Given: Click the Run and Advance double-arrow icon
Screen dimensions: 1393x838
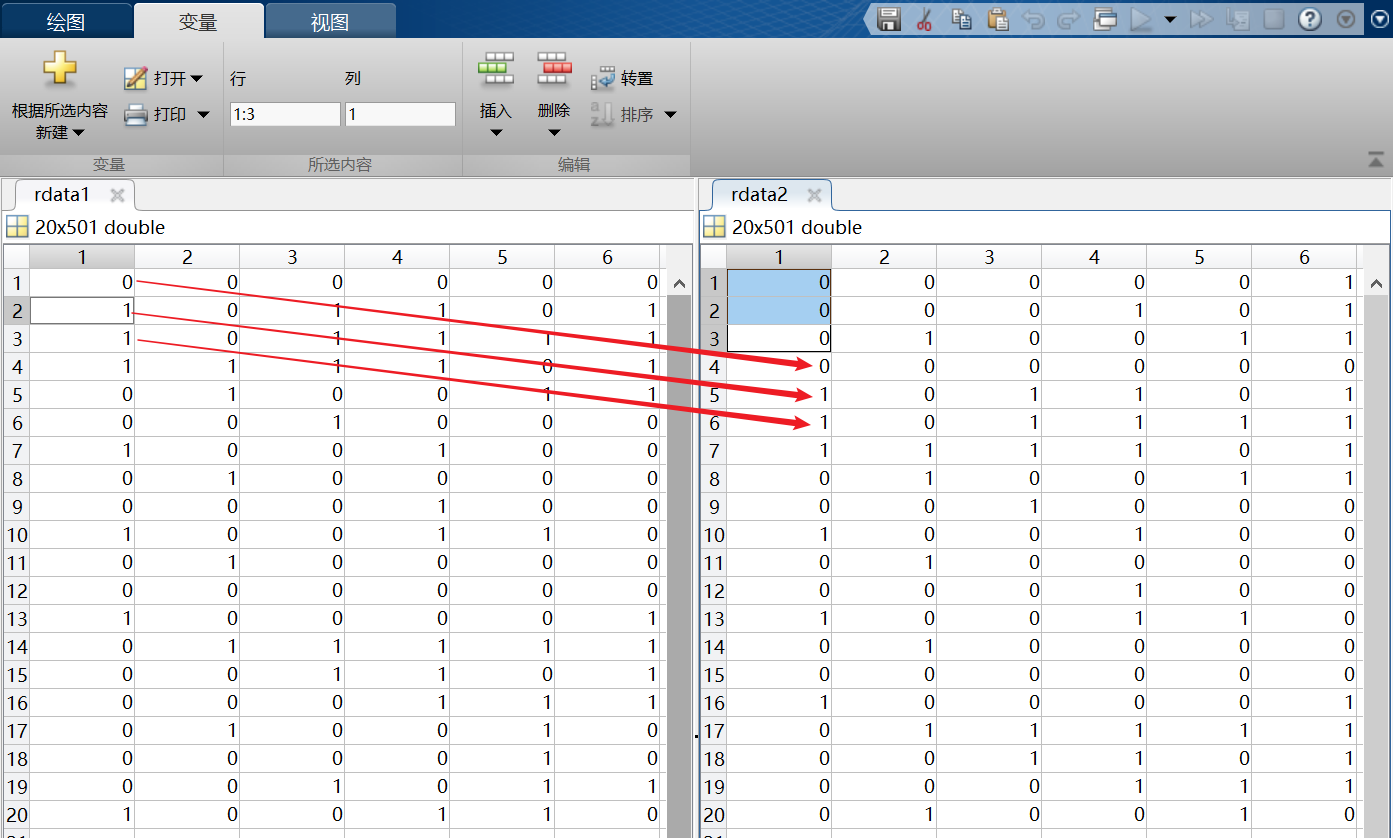Looking at the screenshot, I should click(x=1201, y=19).
